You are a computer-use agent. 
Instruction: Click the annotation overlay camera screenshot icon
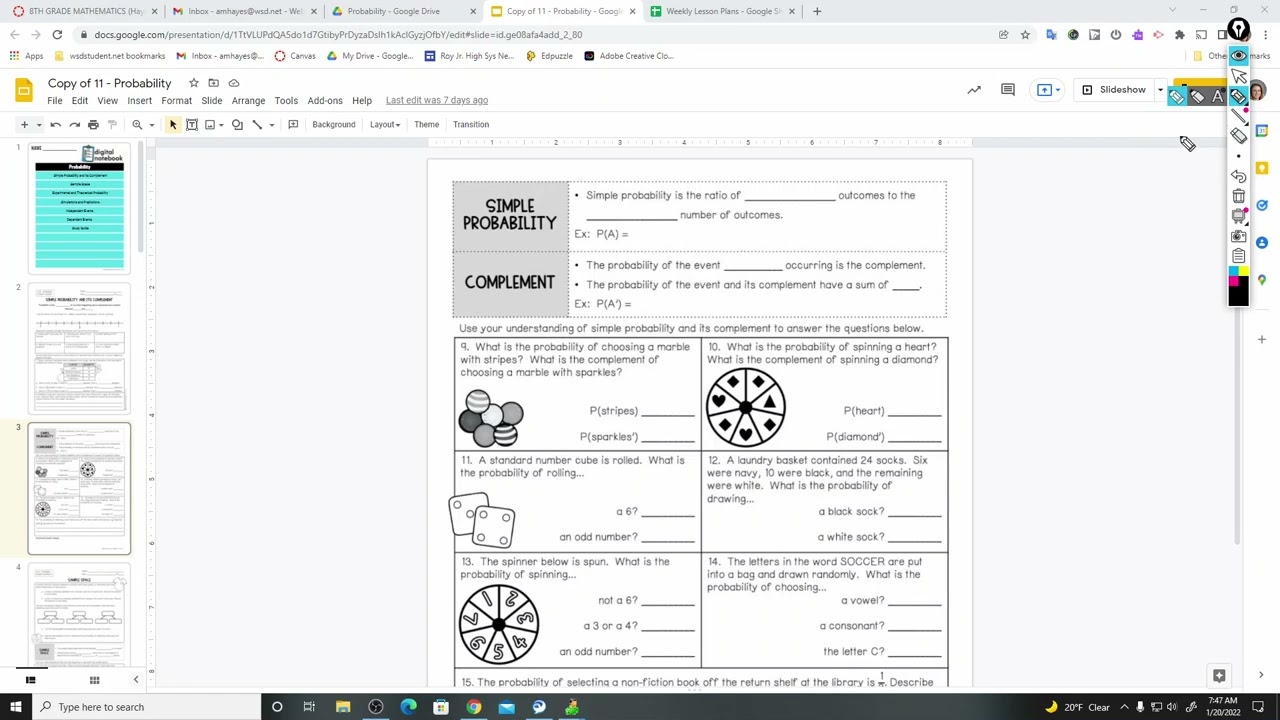coord(1239,236)
